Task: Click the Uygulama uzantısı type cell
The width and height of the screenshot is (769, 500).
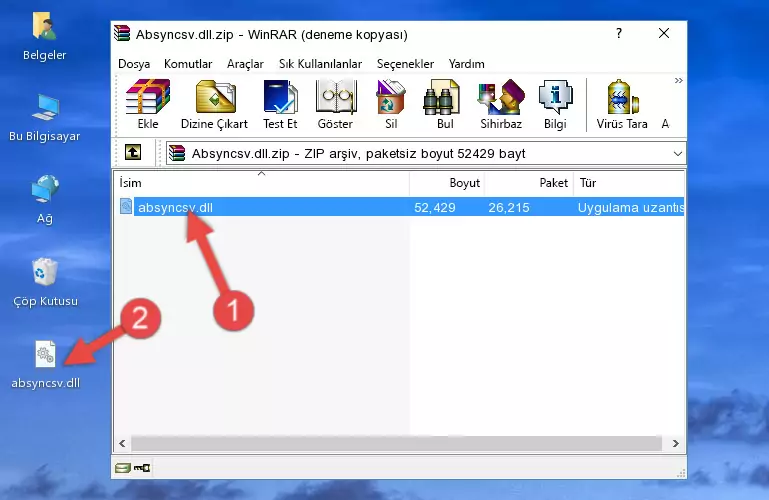Action: 631,207
